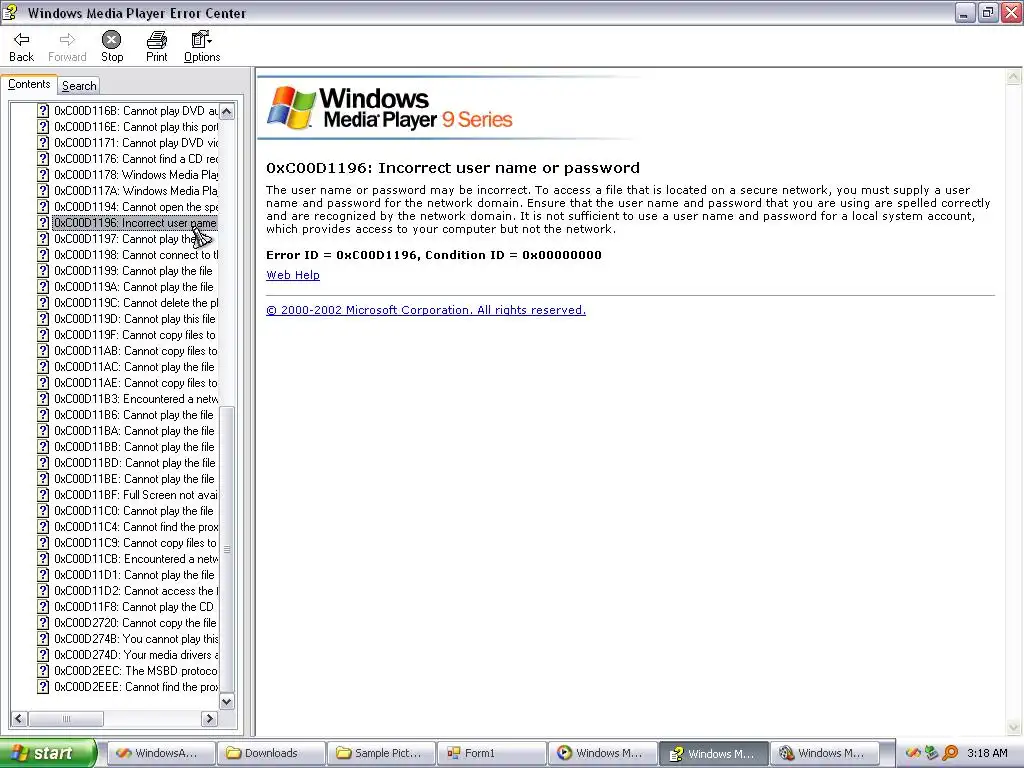Click contents vertical scrollbar thumb
This screenshot has width=1024, height=768.
(x=227, y=549)
